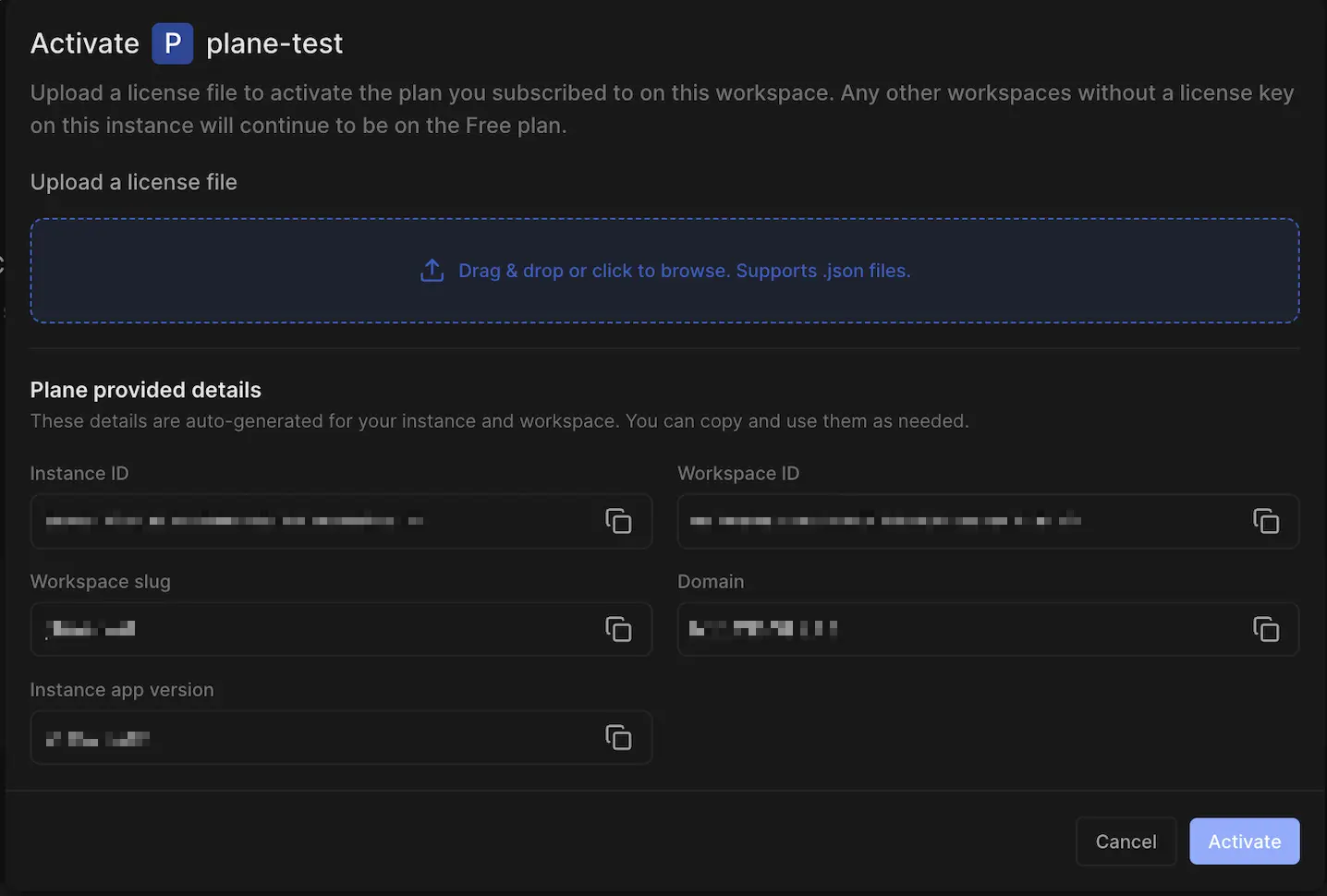Copy the Instance ID value
This screenshot has width=1327, height=896.
(x=619, y=521)
